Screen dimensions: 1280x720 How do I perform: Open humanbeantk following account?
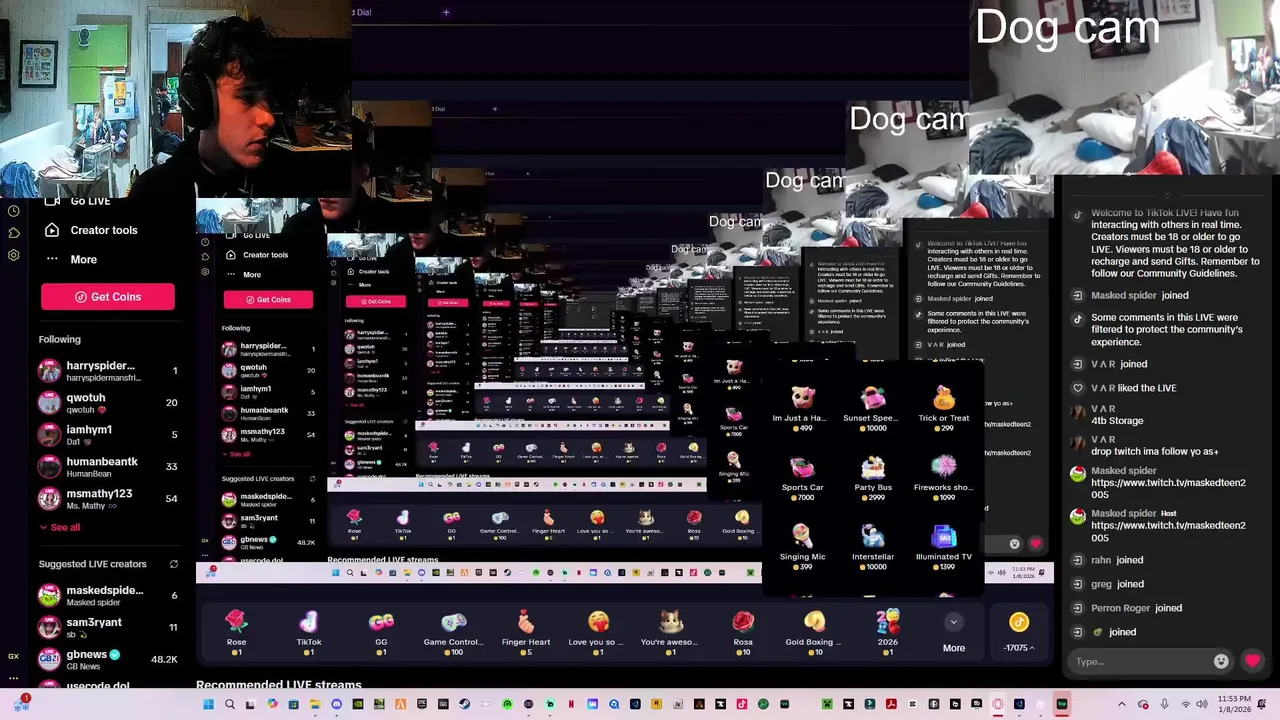click(108, 467)
